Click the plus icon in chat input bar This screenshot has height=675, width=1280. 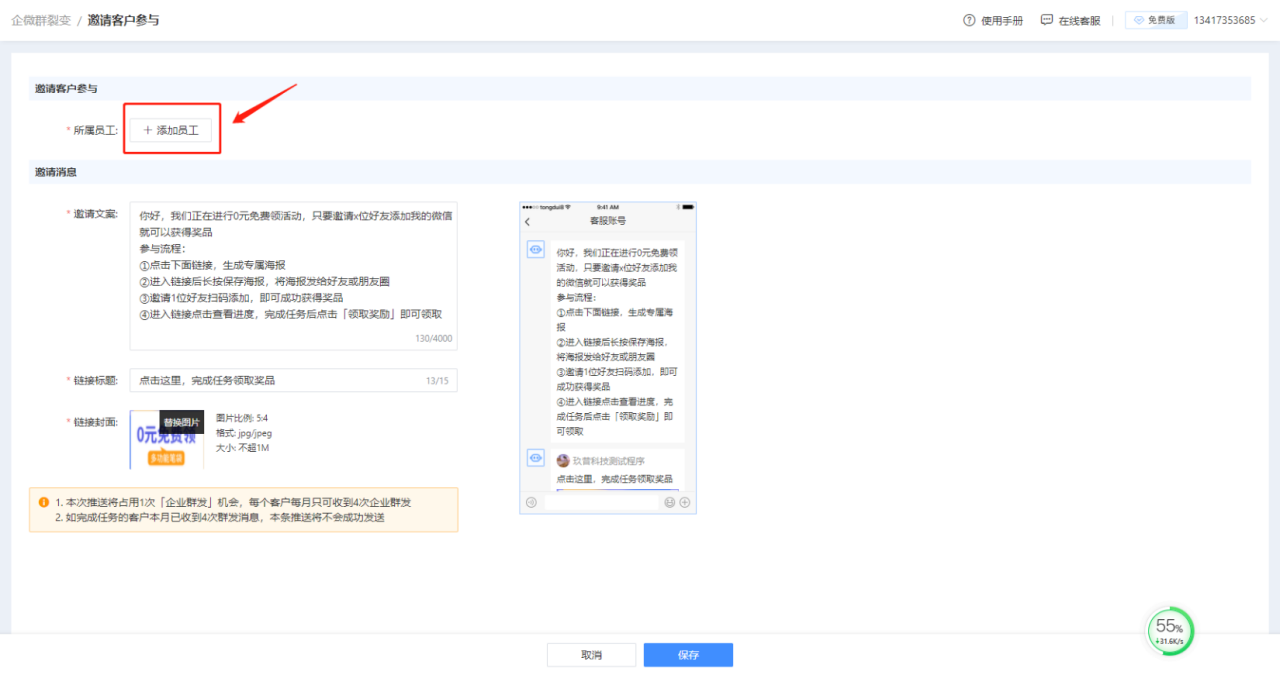coord(685,502)
